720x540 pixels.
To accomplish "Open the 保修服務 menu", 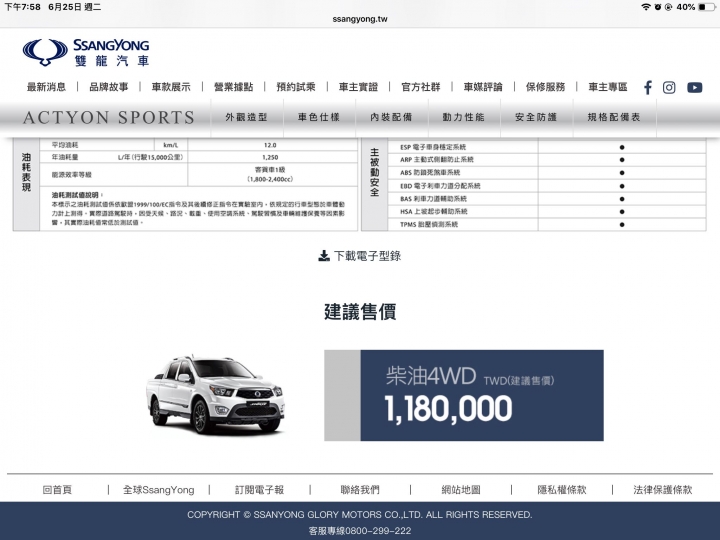I will pos(546,87).
